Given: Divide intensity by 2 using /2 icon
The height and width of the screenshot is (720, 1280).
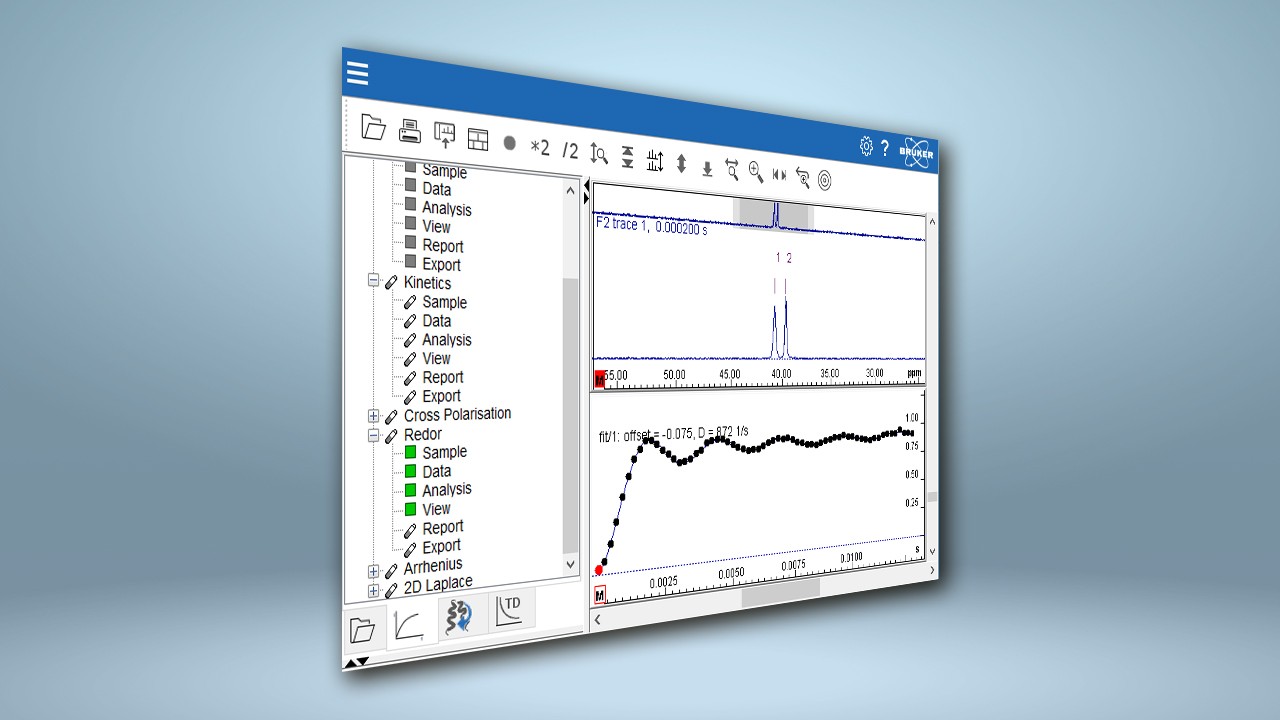Looking at the screenshot, I should 570,148.
